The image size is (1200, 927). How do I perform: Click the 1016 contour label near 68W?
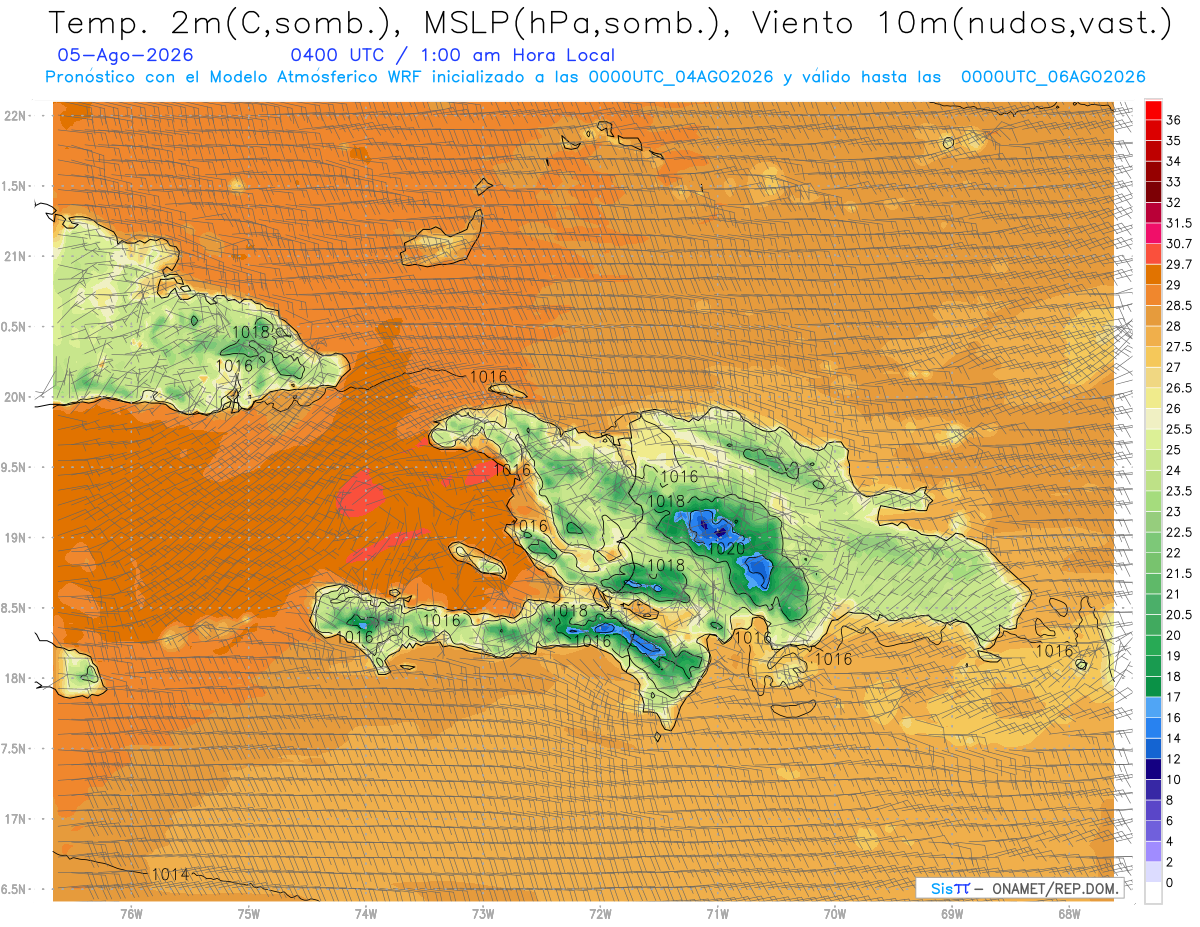(1054, 651)
